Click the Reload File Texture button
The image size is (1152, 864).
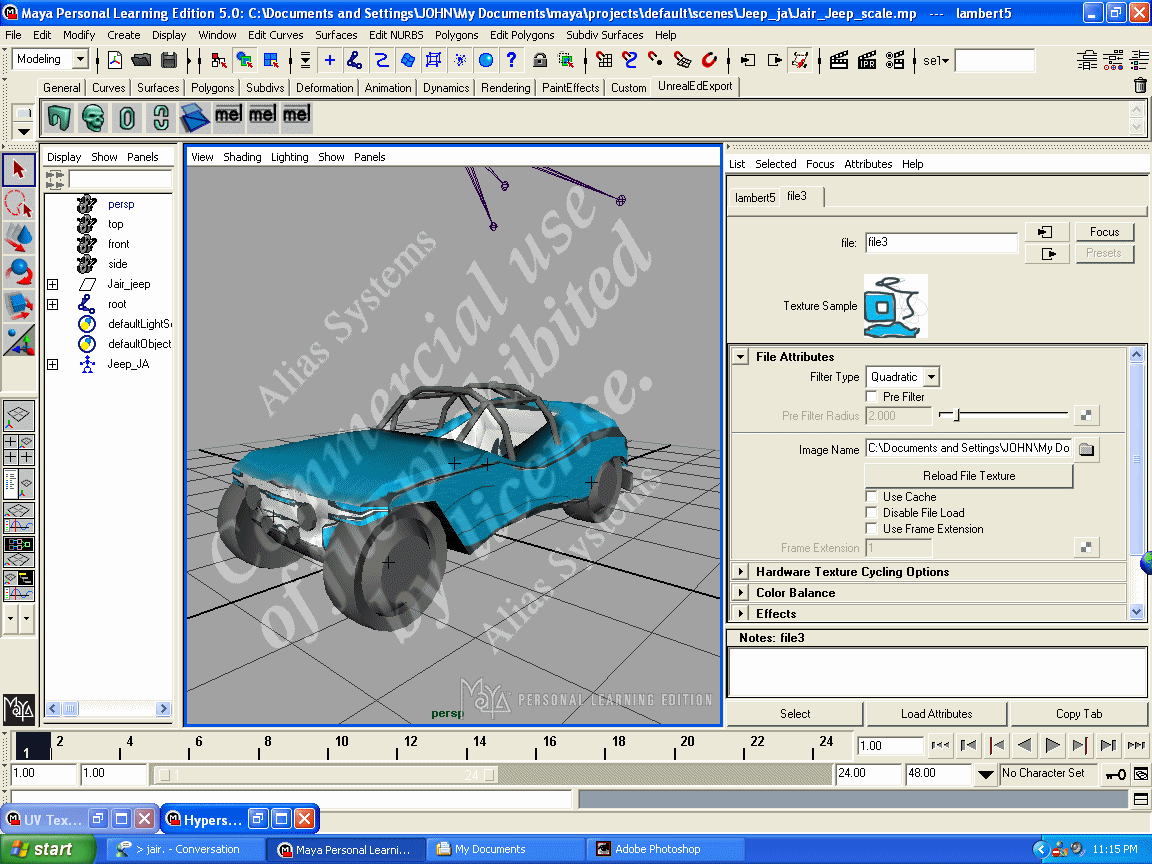click(x=969, y=476)
